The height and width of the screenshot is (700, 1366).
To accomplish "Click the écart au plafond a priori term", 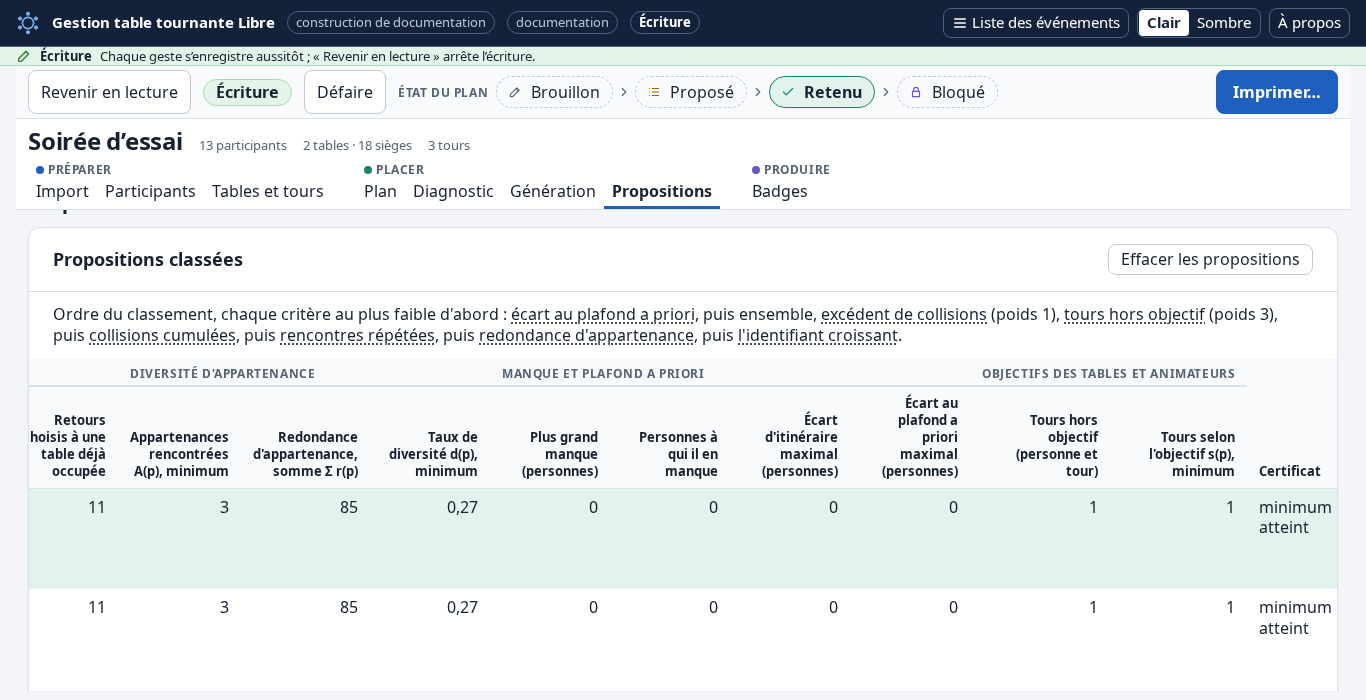I will point(603,314).
